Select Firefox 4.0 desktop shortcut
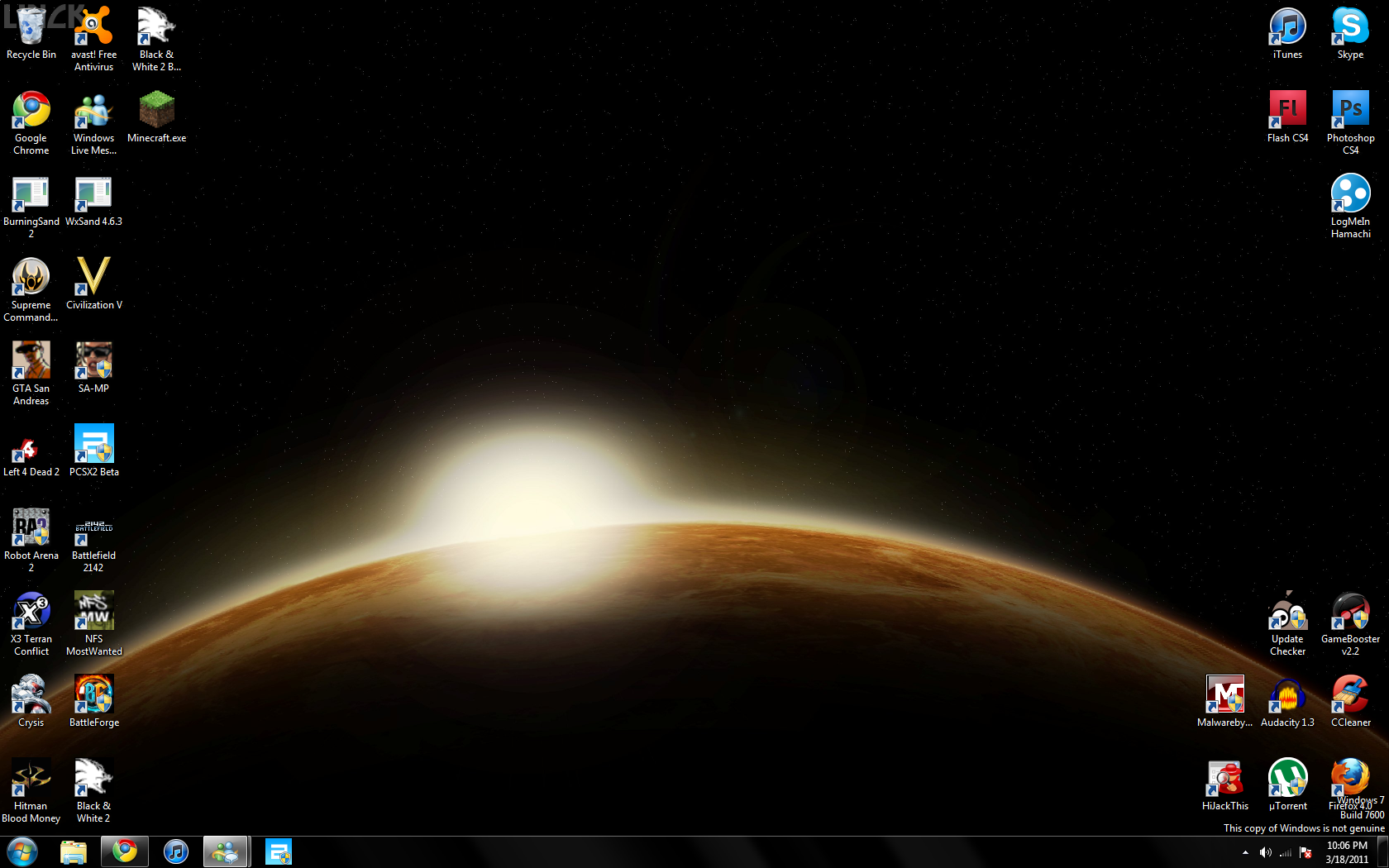 (1351, 785)
